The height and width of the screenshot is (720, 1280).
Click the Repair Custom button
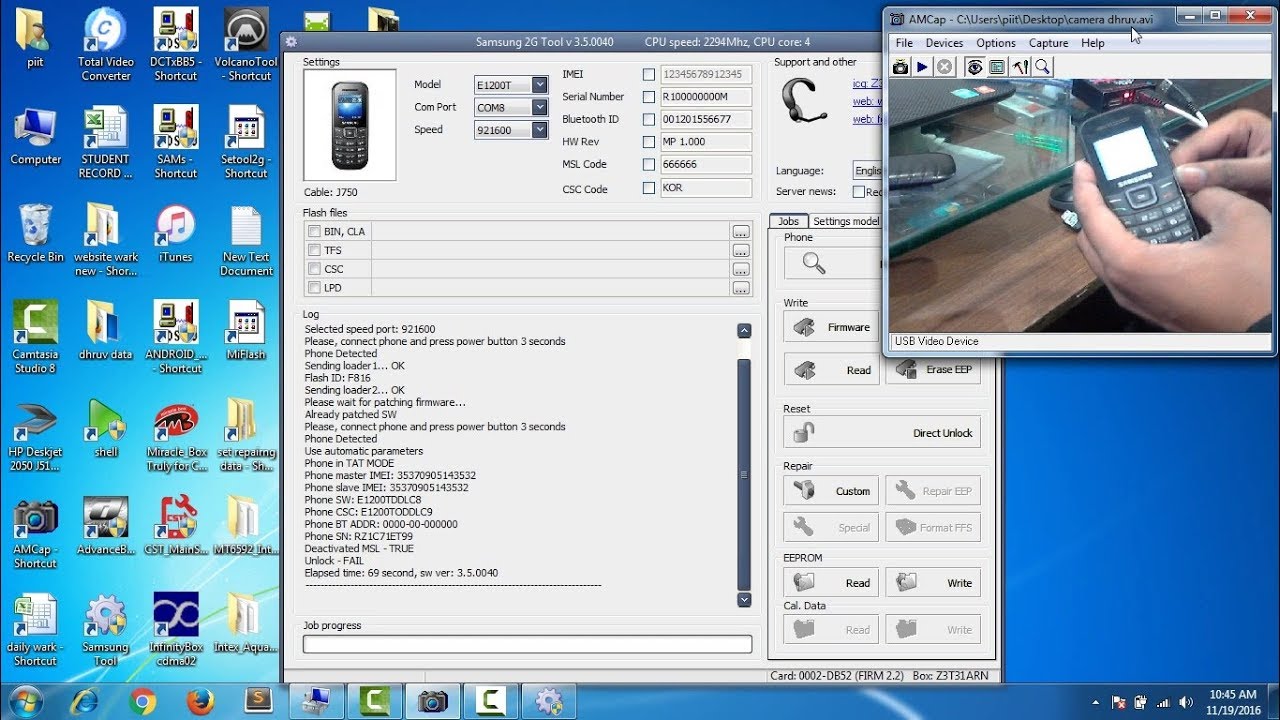click(832, 491)
